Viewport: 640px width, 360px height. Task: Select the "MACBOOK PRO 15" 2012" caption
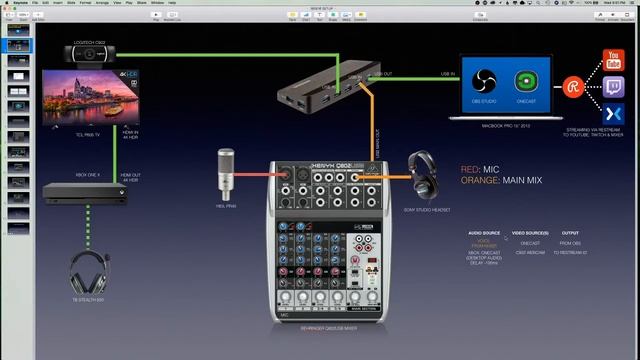click(506, 126)
